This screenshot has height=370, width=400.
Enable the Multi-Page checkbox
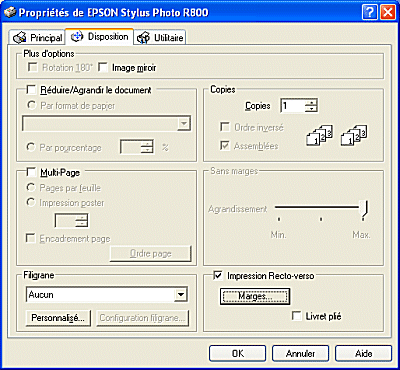(x=32, y=172)
